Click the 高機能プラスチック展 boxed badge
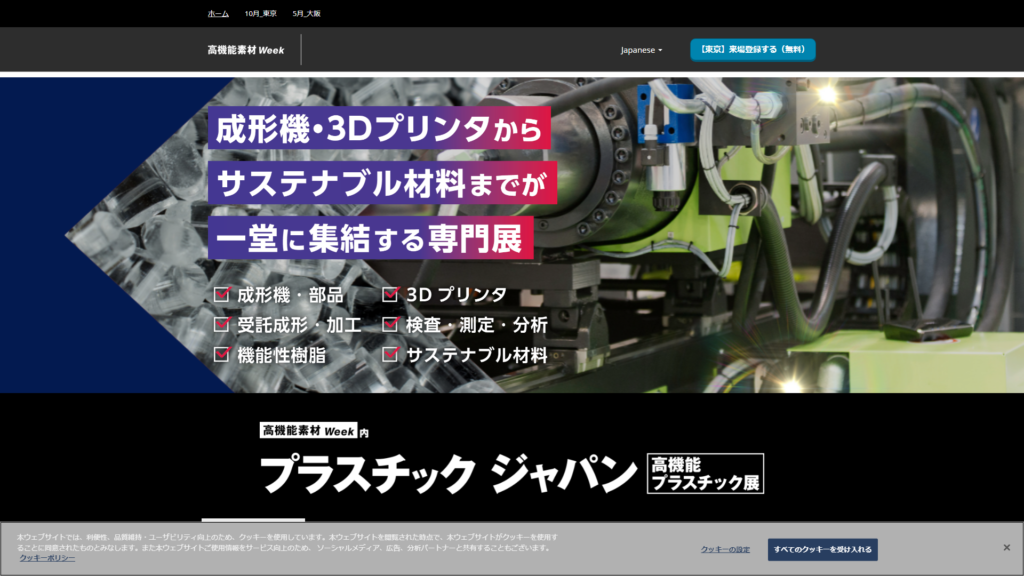 705,473
